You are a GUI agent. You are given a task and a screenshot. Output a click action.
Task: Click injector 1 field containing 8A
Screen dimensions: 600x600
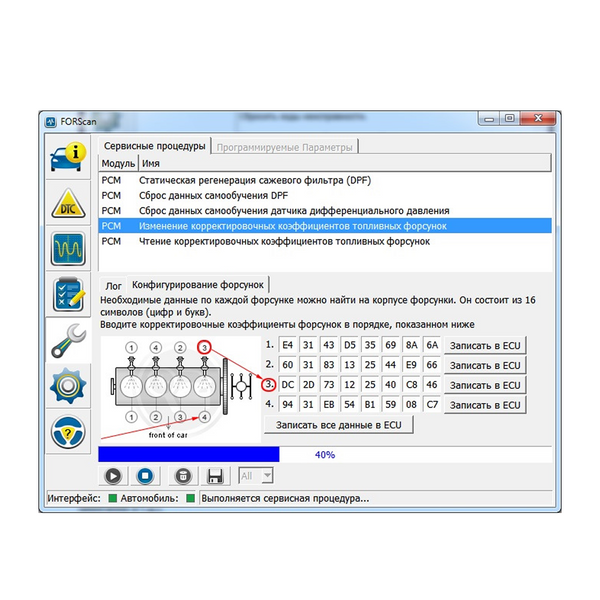411,345
